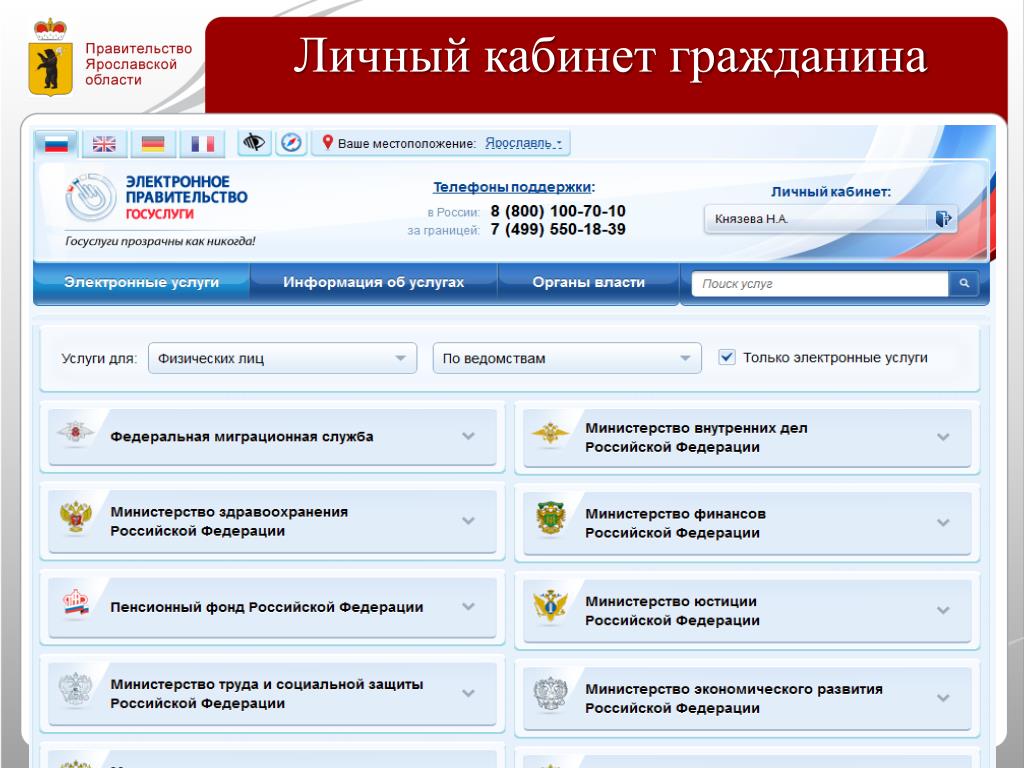Image resolution: width=1024 pixels, height=768 pixels.
Task: Open the Электронные услуги tab
Action: point(141,283)
